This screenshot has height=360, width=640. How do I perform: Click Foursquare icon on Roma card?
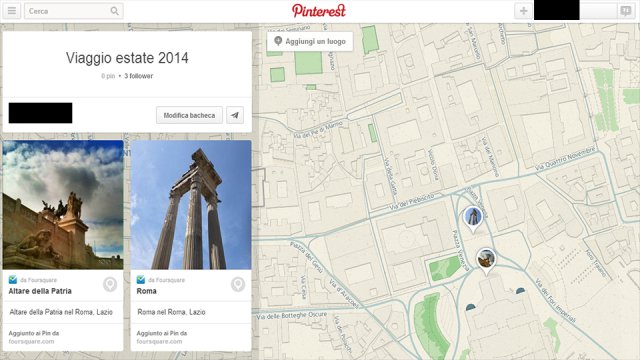click(141, 280)
